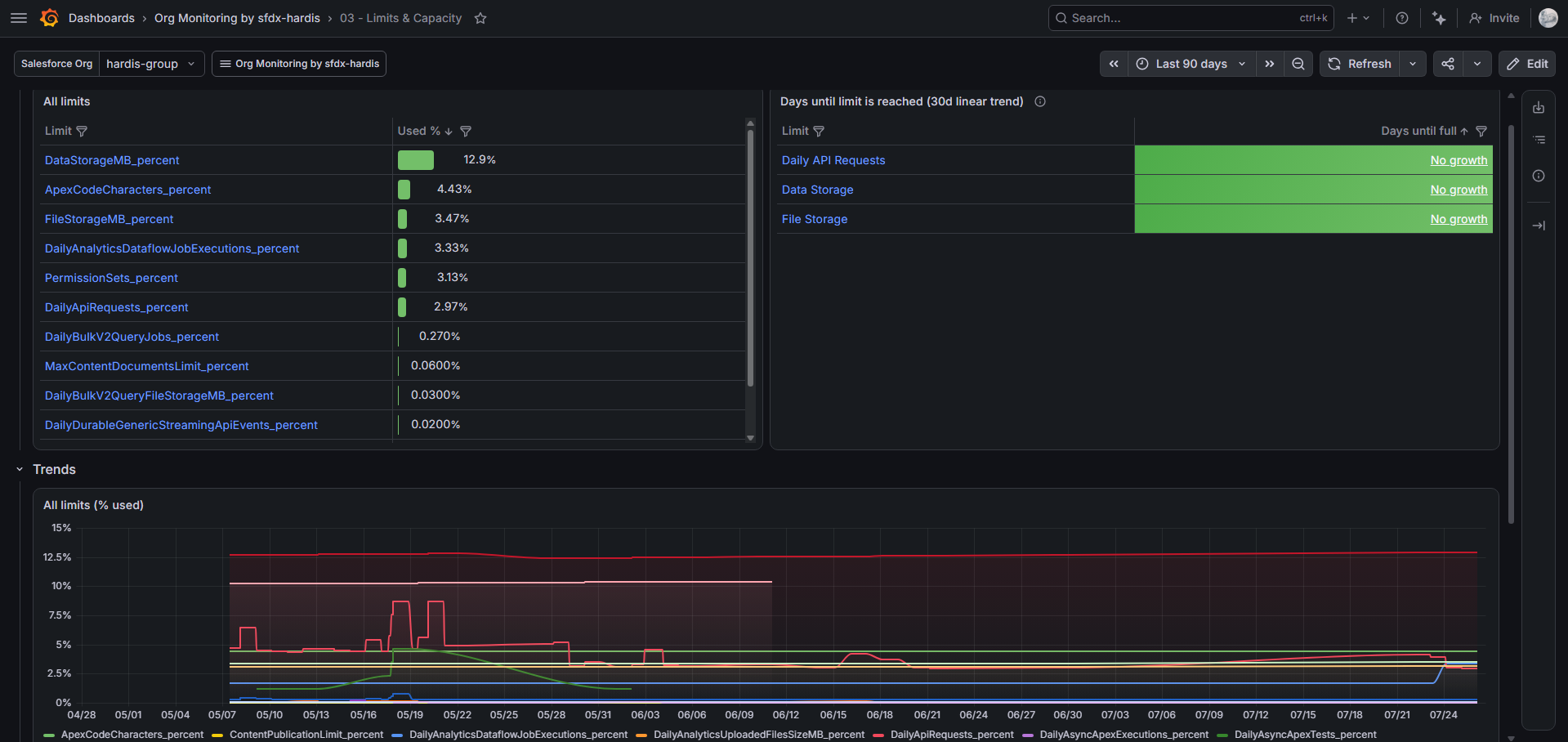Click the info icon beside Days until limit title
Screen dimensions: 1568x742
(x=1040, y=101)
